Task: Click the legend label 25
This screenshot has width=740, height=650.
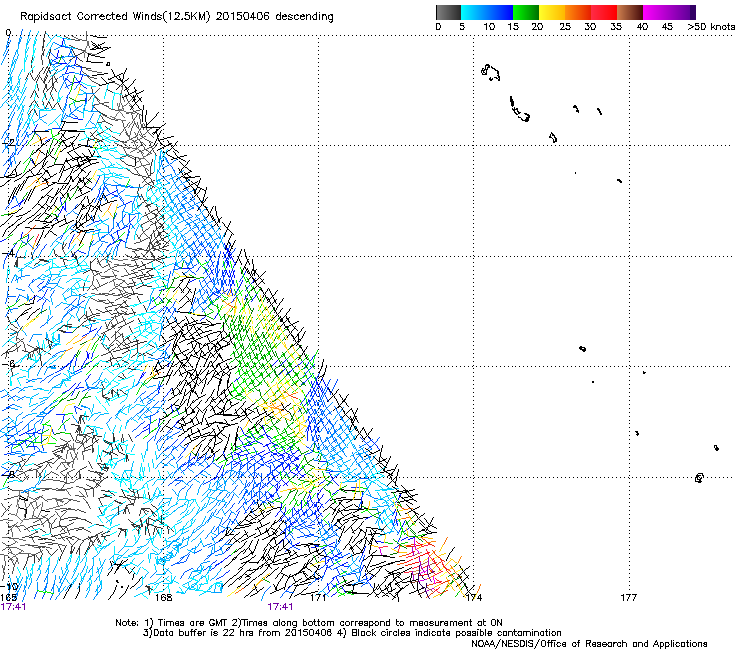Action: [x=565, y=27]
